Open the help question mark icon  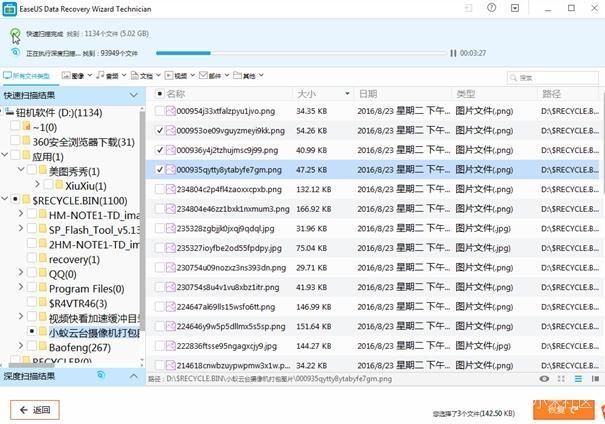tap(491, 8)
